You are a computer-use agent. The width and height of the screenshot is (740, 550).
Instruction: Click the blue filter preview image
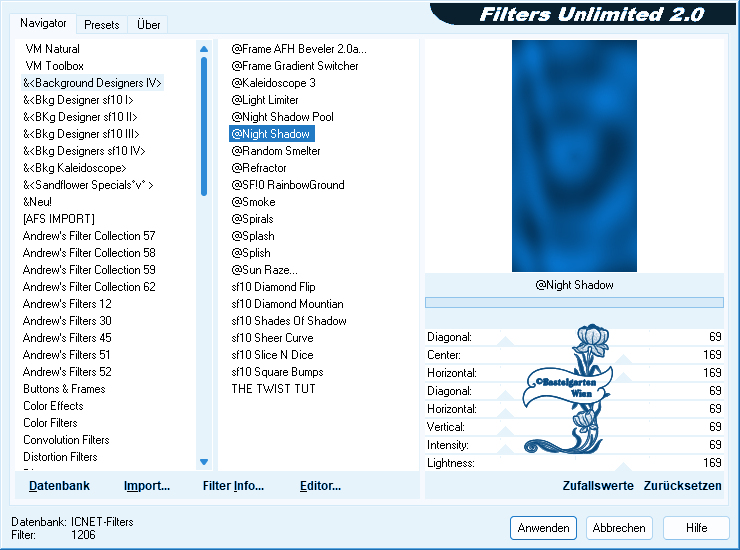click(574, 156)
